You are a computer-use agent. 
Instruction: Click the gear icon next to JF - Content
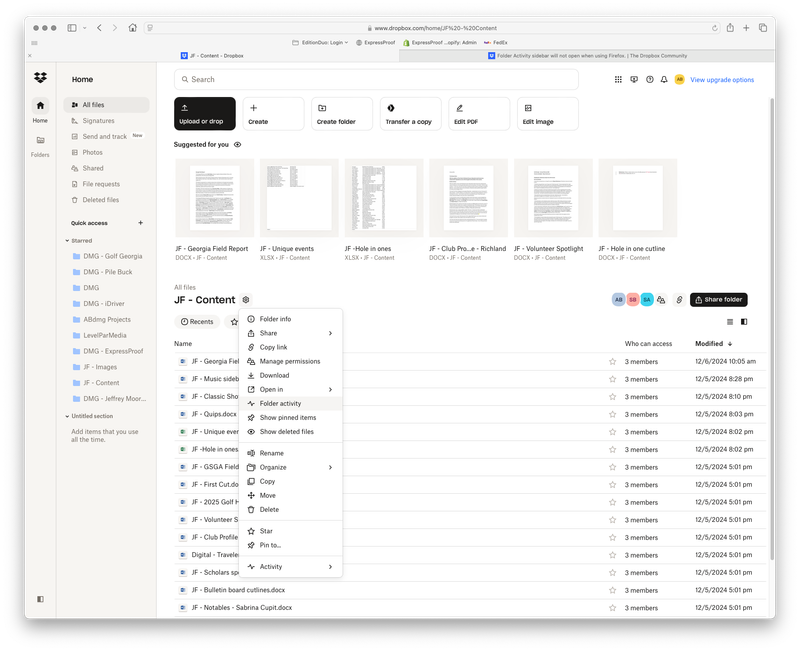[x=246, y=300]
